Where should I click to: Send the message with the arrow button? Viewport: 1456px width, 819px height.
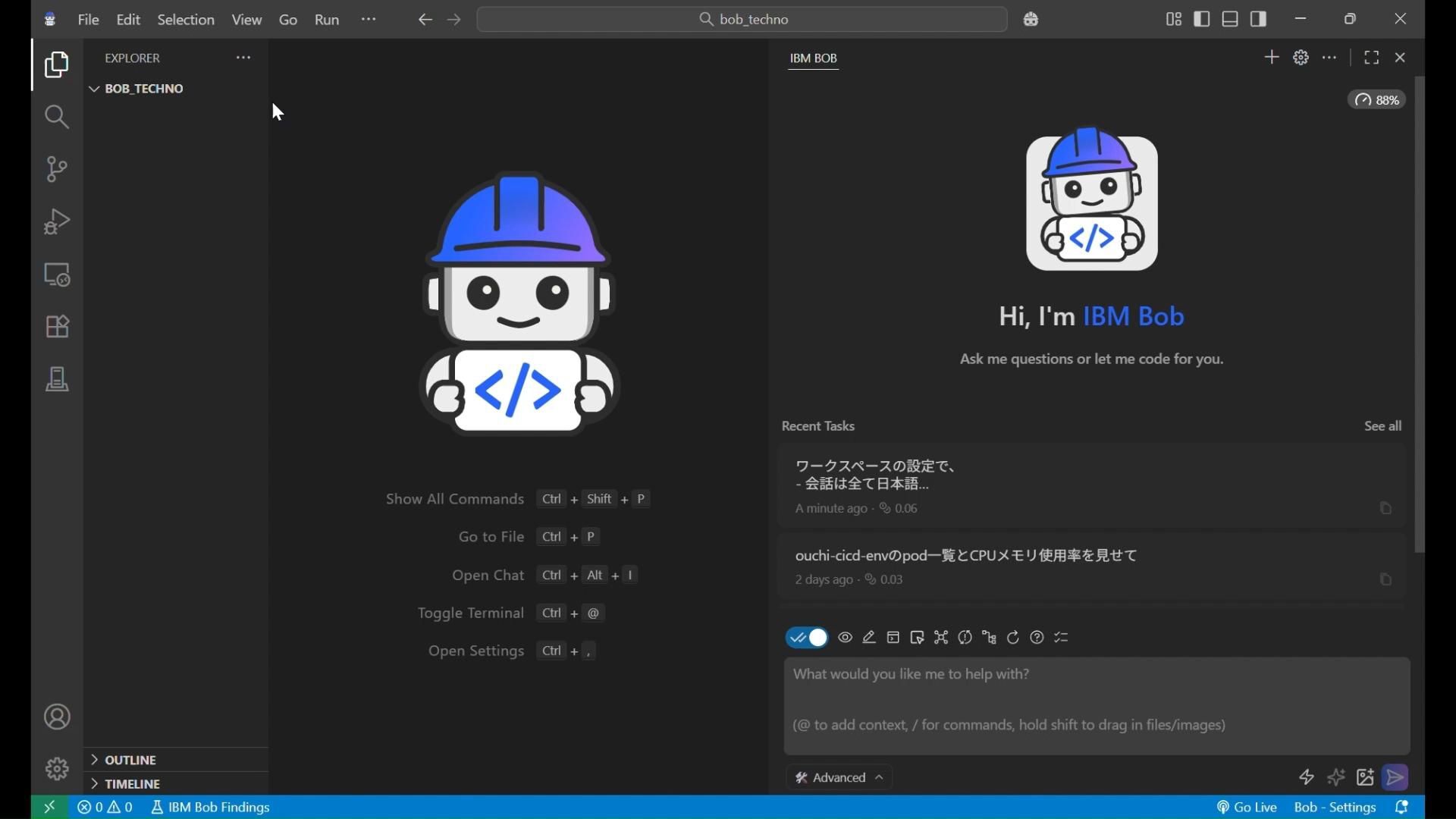(x=1395, y=777)
